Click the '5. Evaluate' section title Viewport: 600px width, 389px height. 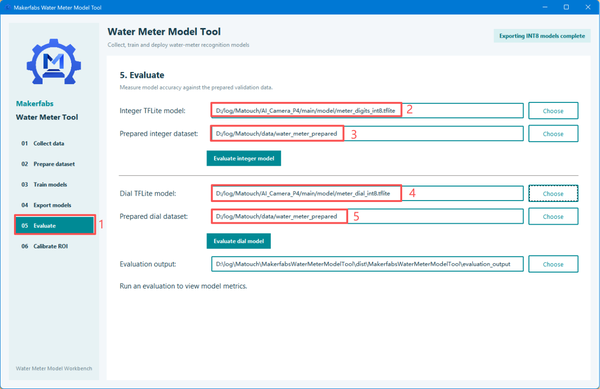pyautogui.click(x=142, y=75)
